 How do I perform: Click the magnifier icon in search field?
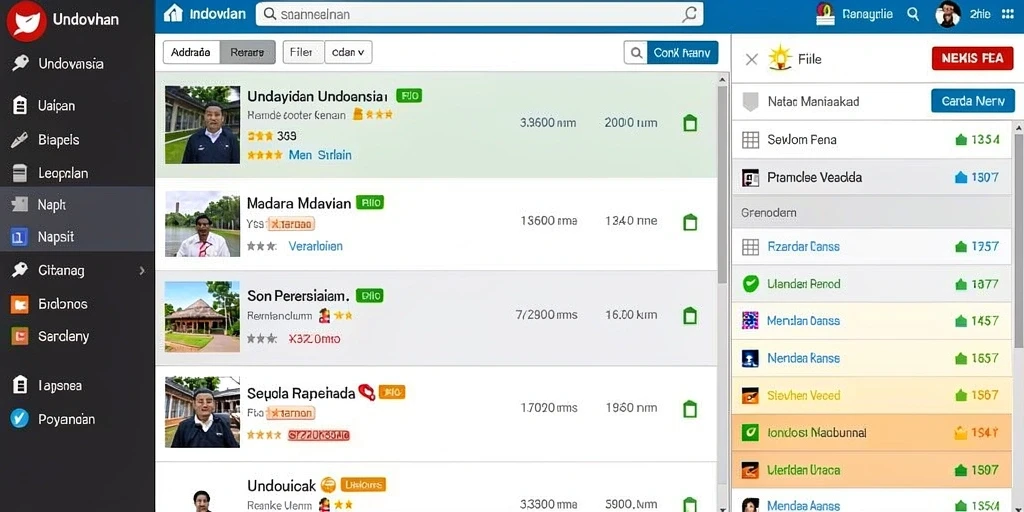[x=690, y=14]
